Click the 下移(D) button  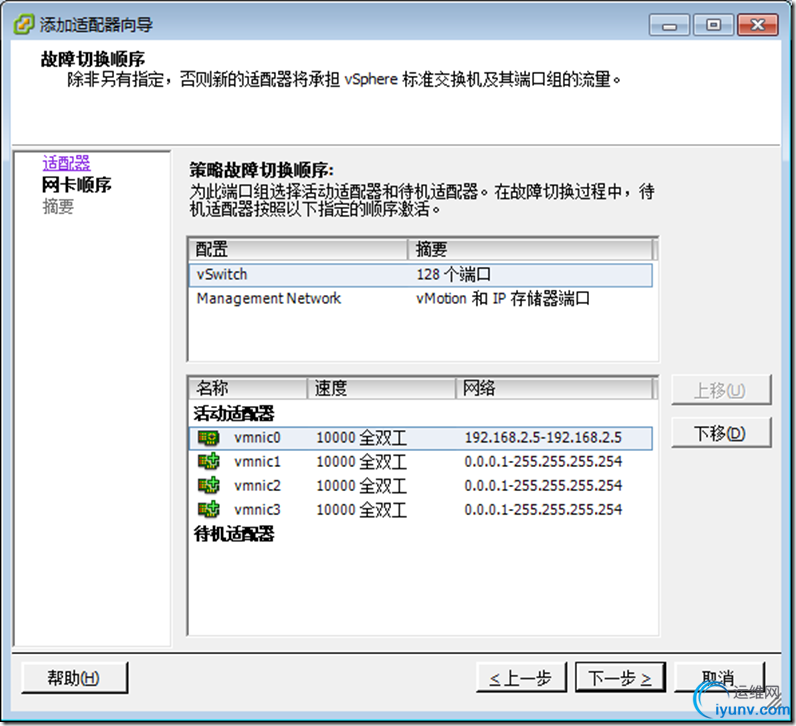coord(721,433)
